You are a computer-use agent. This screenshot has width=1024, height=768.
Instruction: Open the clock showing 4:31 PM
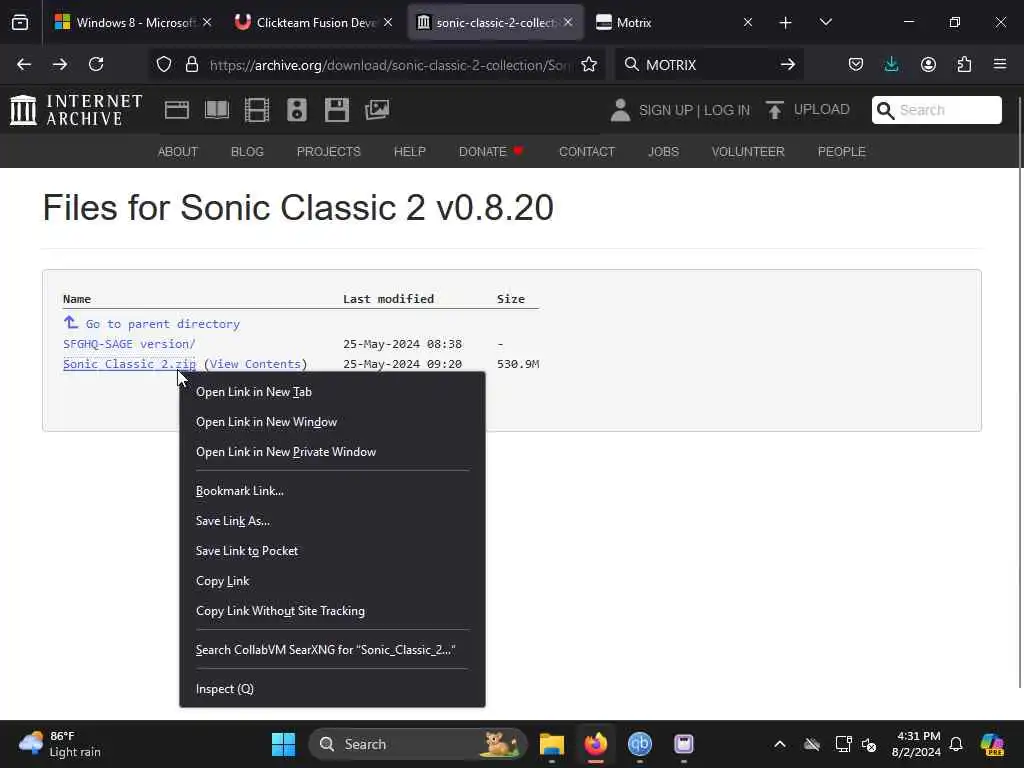pos(916,744)
